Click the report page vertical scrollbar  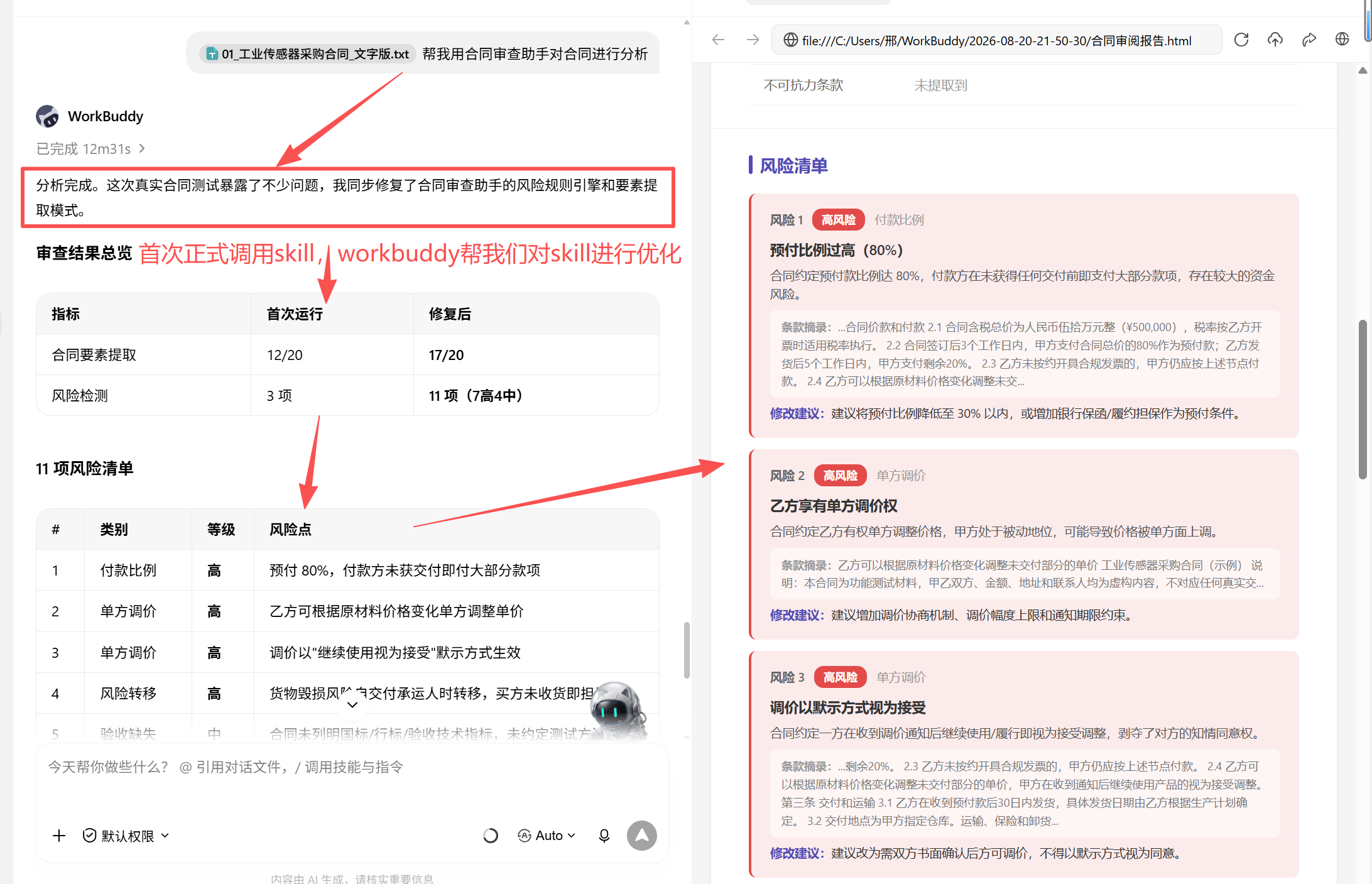click(x=1363, y=400)
